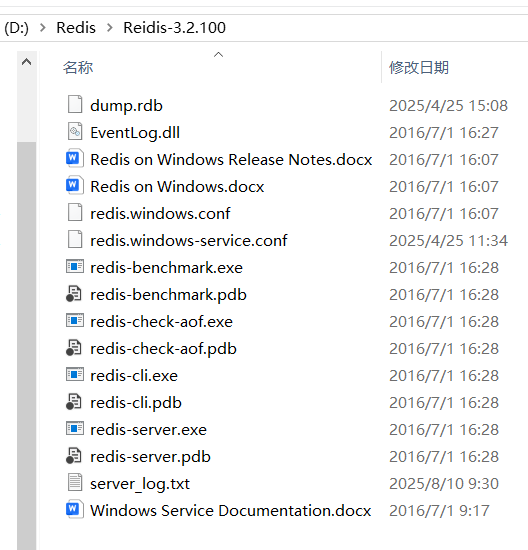Expand the chevron after (D:) in path
The width and height of the screenshot is (528, 550).
coord(43,28)
